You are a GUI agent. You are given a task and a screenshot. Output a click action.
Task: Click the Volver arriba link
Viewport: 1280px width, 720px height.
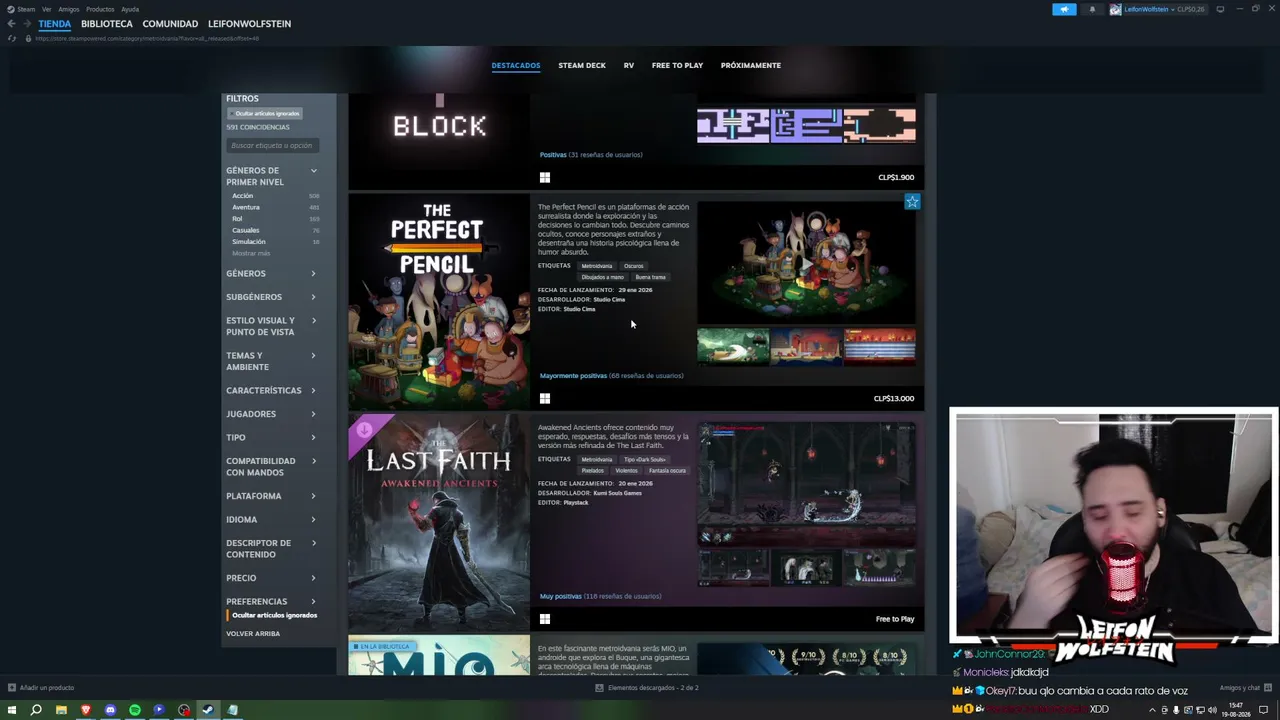click(x=253, y=634)
